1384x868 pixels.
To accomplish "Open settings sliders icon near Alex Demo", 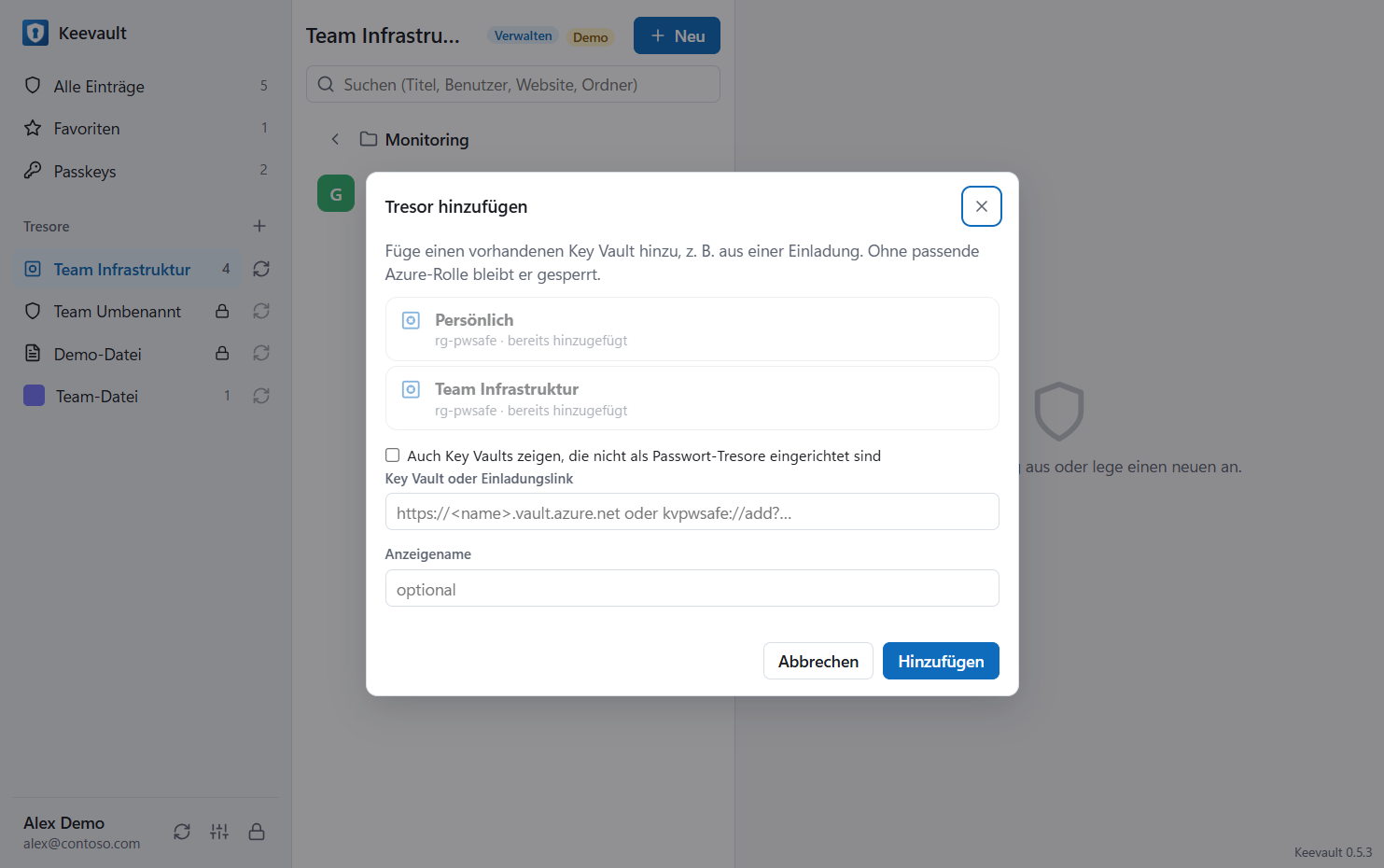I will (219, 832).
